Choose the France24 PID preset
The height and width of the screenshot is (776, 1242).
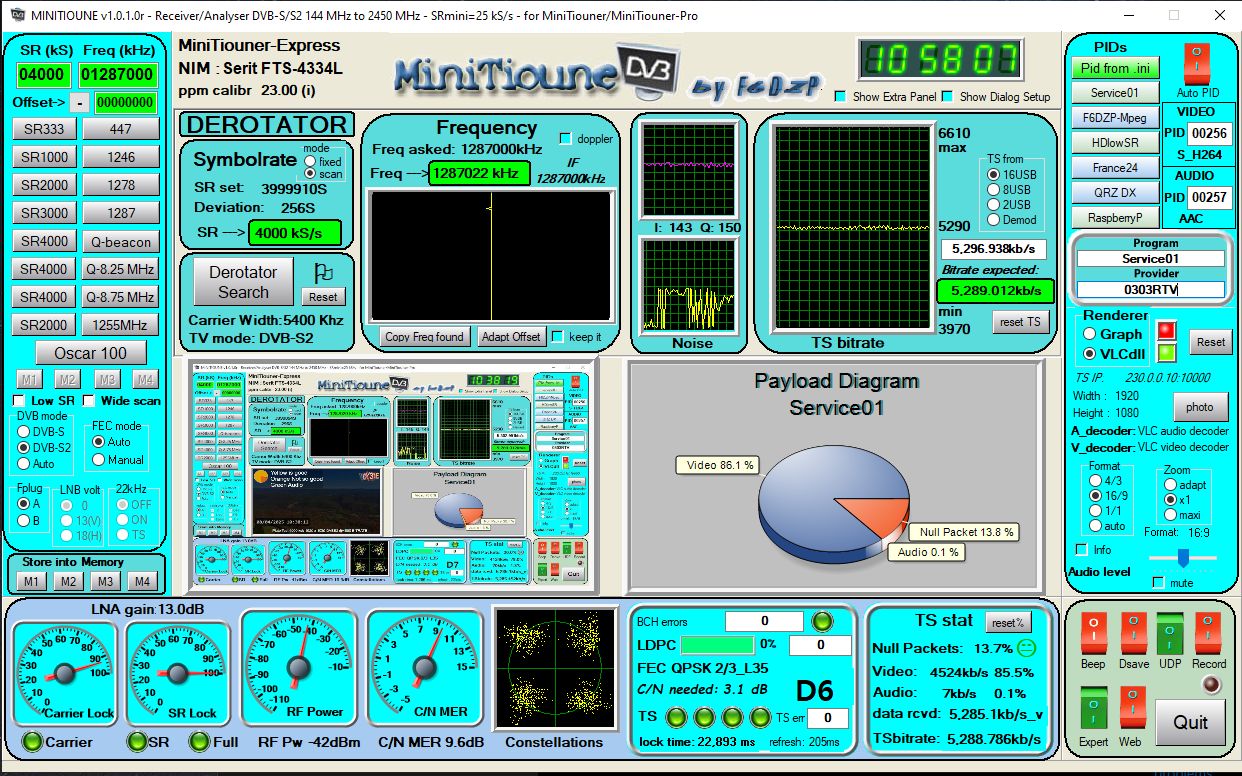[1115, 168]
